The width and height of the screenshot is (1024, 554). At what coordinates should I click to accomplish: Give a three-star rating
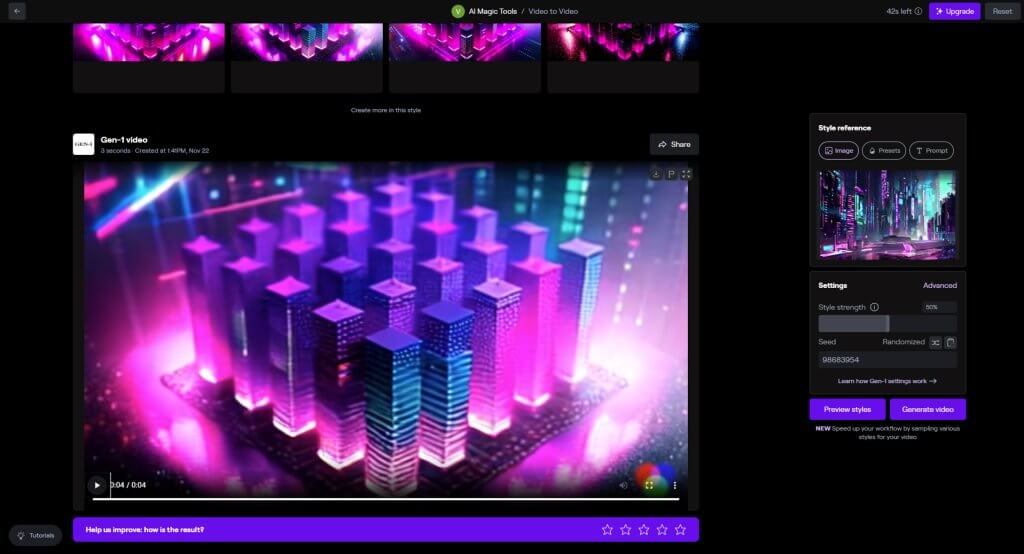644,529
